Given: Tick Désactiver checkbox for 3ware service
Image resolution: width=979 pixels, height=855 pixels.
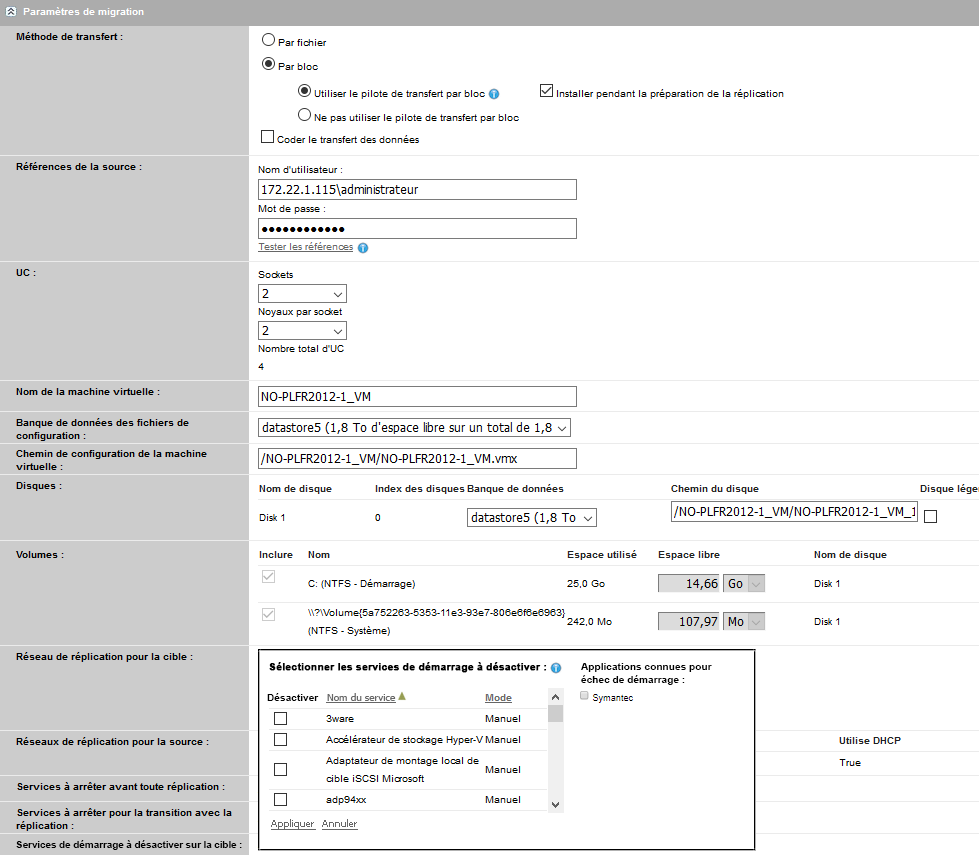Looking at the screenshot, I should pos(280,718).
